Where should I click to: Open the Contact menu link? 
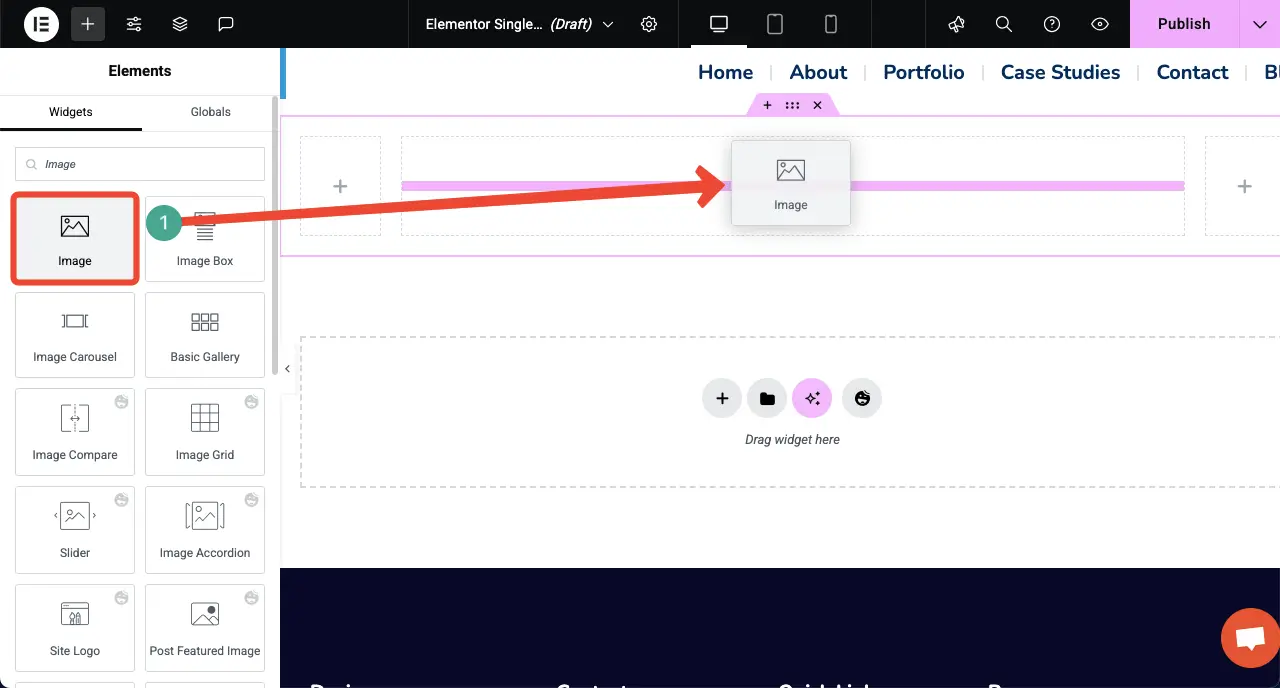(x=1192, y=72)
